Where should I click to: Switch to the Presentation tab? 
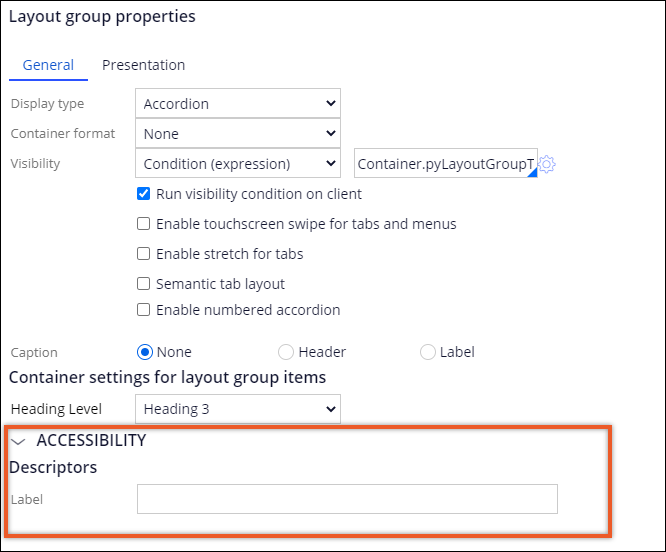click(143, 65)
